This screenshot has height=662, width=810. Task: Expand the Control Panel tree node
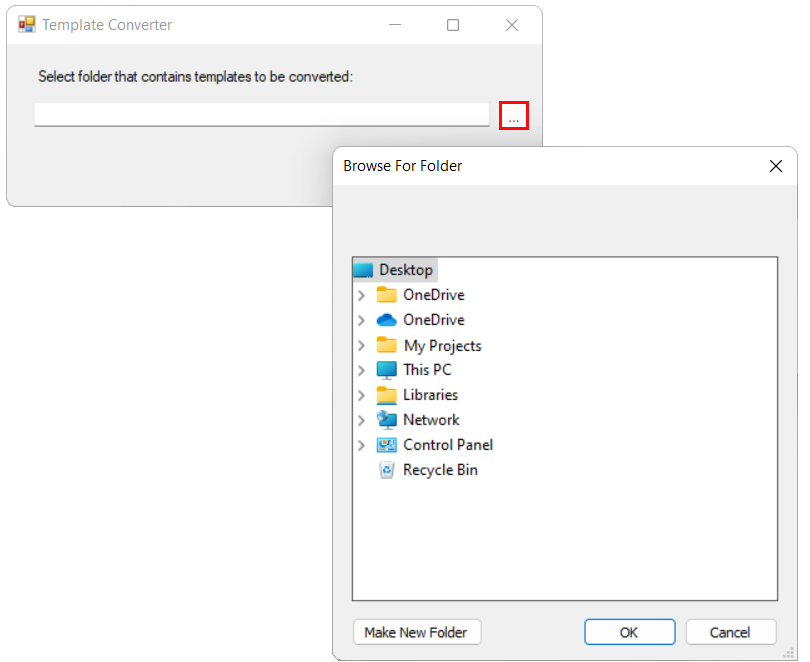pos(362,445)
